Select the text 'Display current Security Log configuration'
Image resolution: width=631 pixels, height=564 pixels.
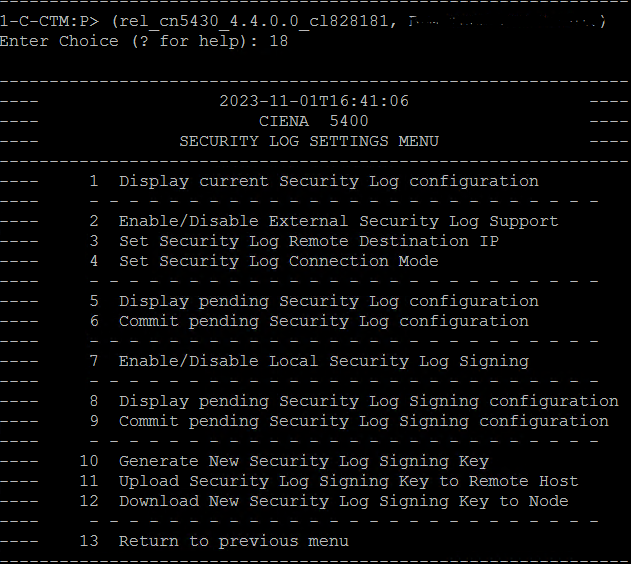click(328, 181)
